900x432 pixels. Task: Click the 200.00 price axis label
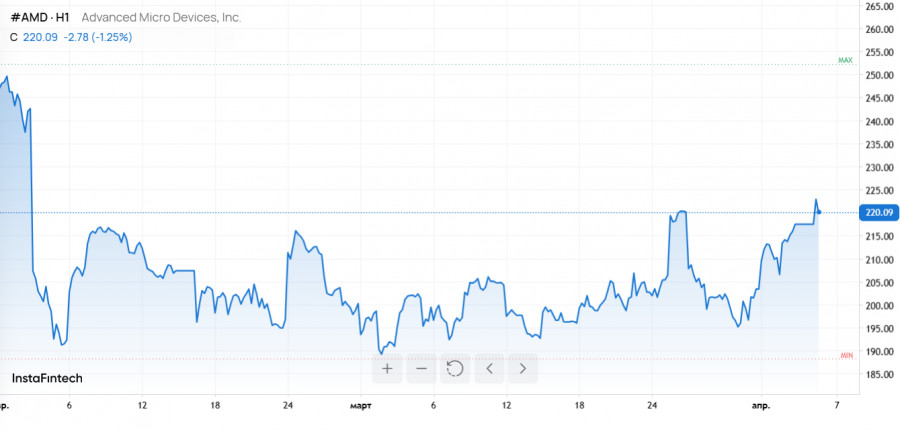(x=879, y=306)
